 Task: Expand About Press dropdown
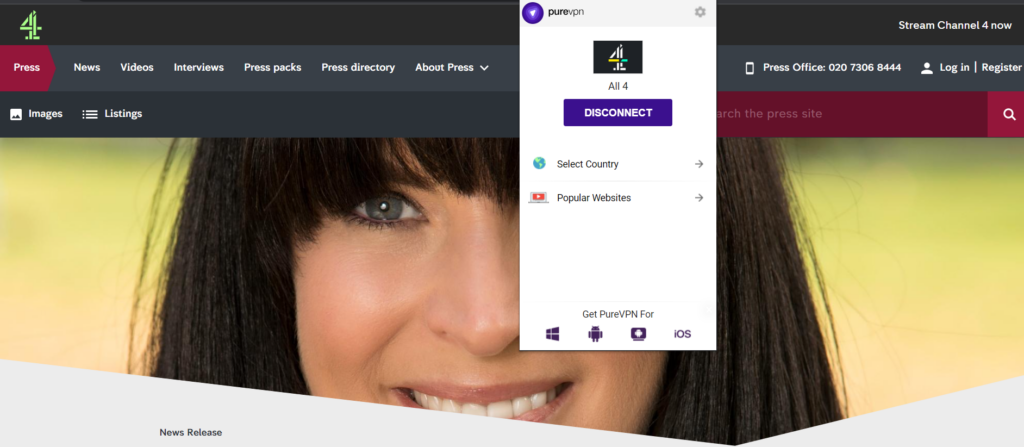(x=452, y=67)
